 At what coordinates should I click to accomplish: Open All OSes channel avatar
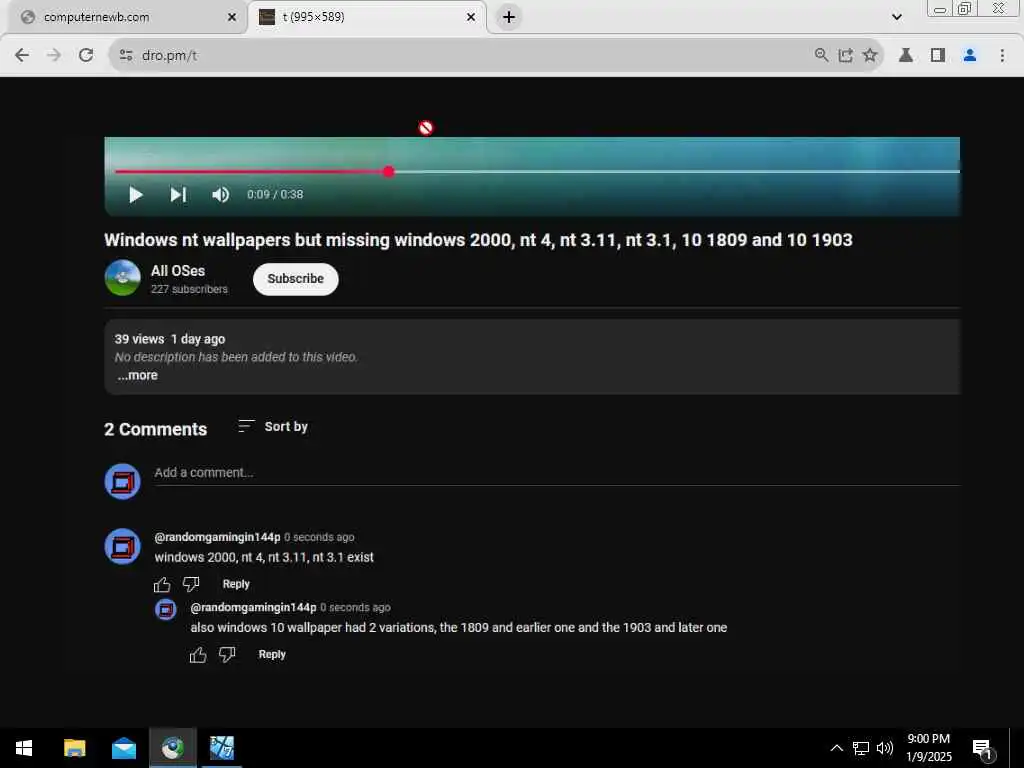[122, 278]
